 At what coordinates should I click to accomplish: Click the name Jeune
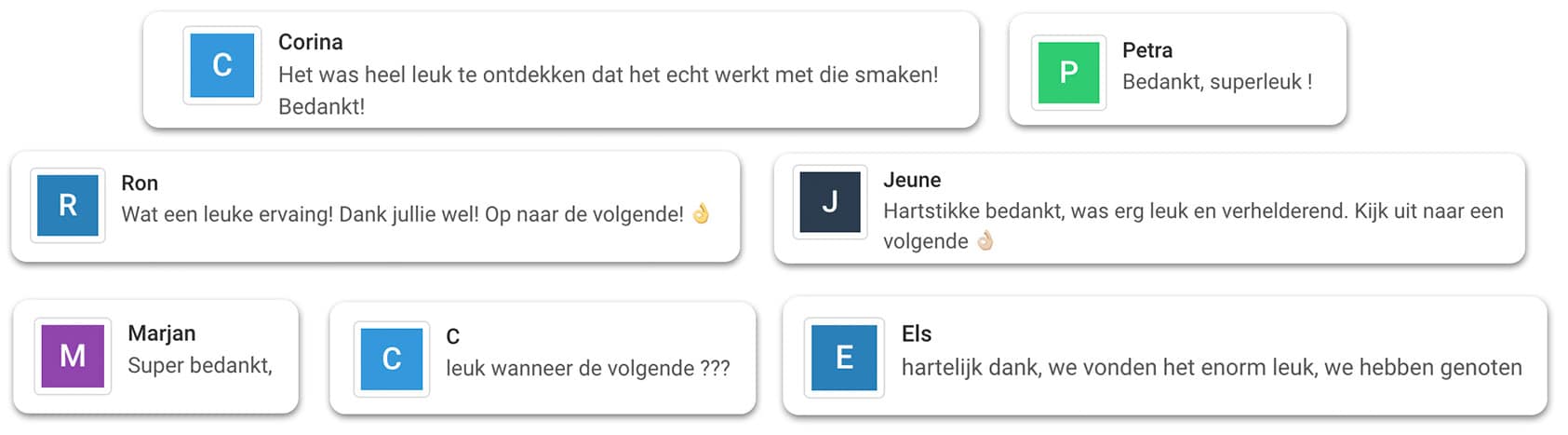(x=912, y=180)
